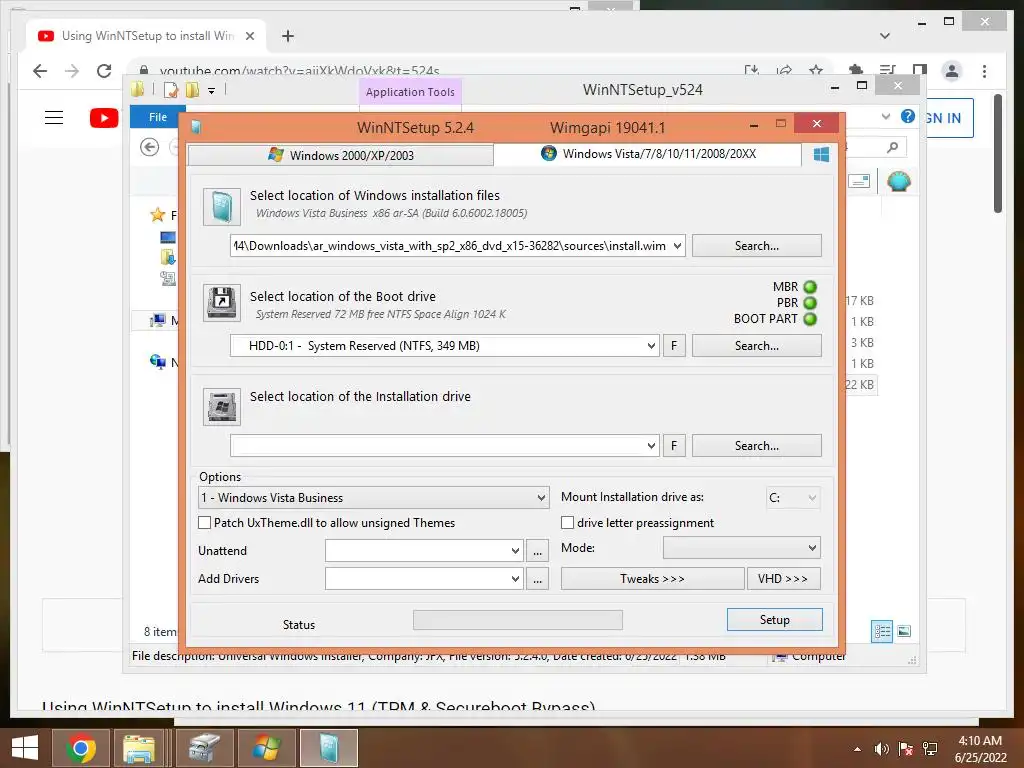Click the Windows installation files source icon
The height and width of the screenshot is (768, 1024).
coord(222,207)
